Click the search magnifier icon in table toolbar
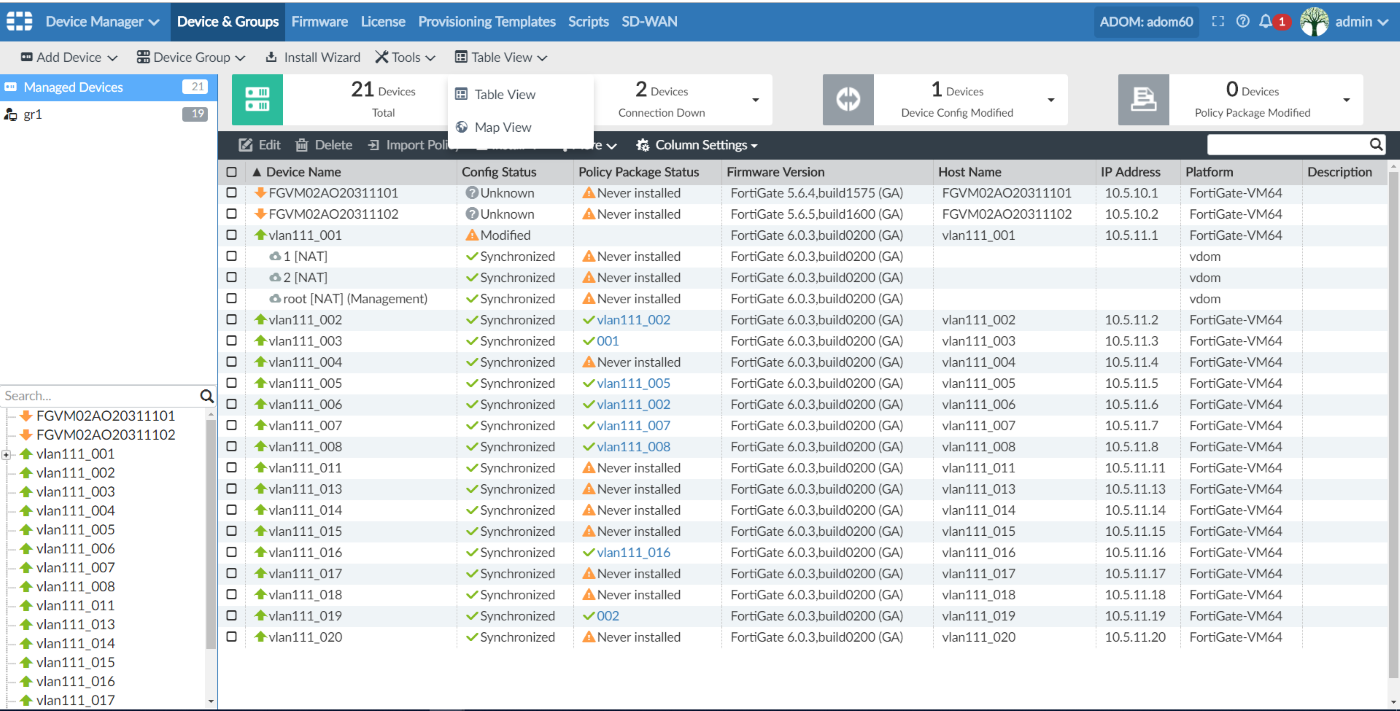 pyautogui.click(x=1376, y=145)
